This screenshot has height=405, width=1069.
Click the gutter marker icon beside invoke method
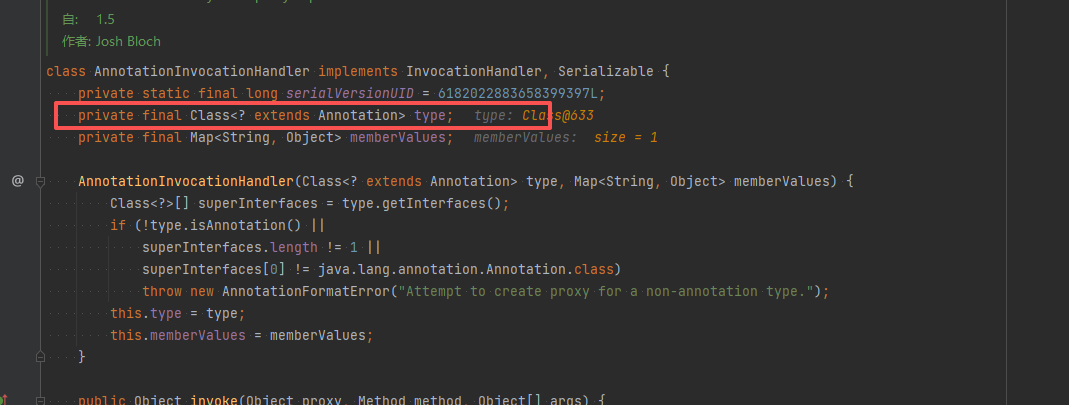[3, 400]
